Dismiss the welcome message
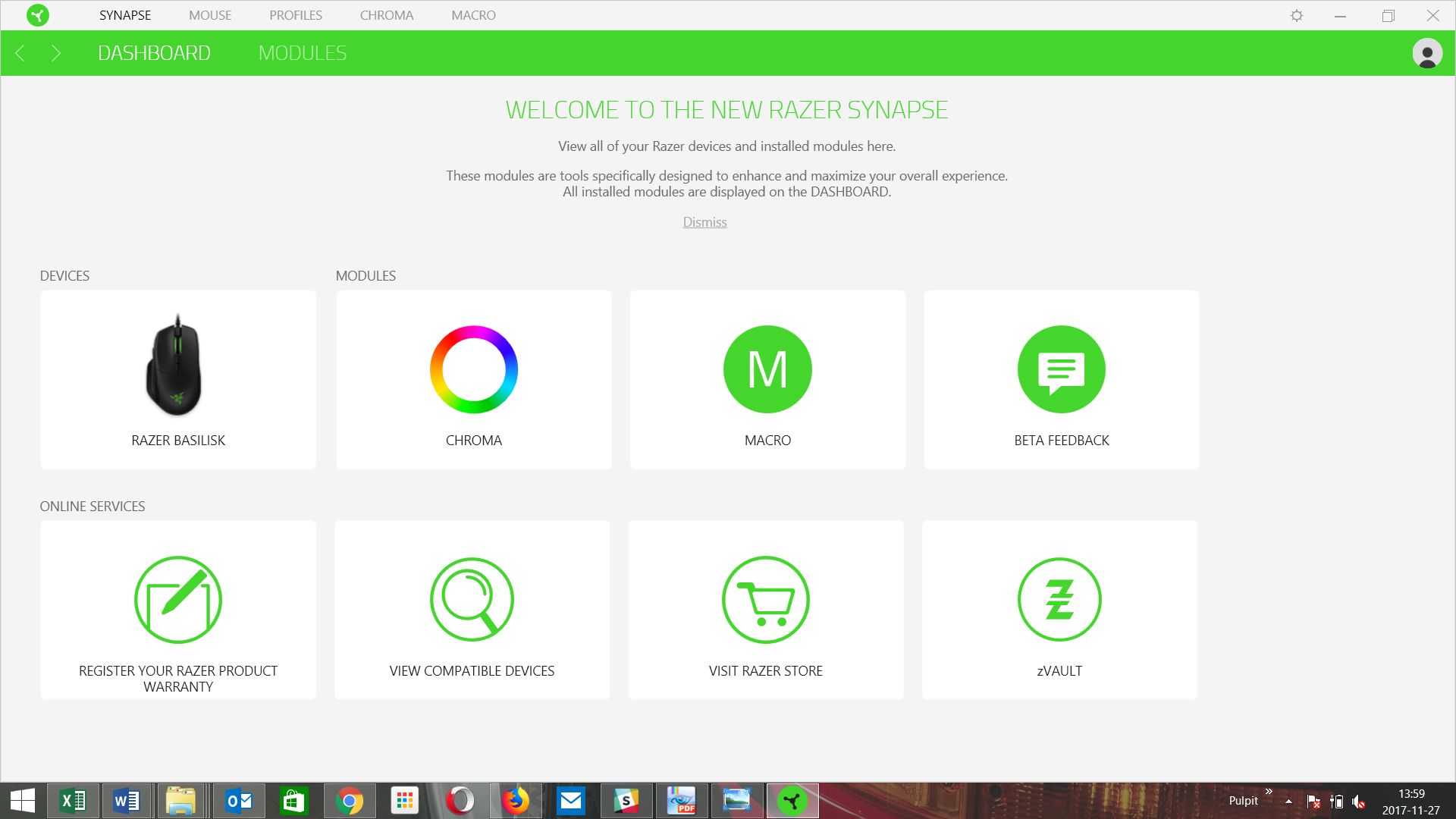This screenshot has height=819, width=1456. (704, 222)
